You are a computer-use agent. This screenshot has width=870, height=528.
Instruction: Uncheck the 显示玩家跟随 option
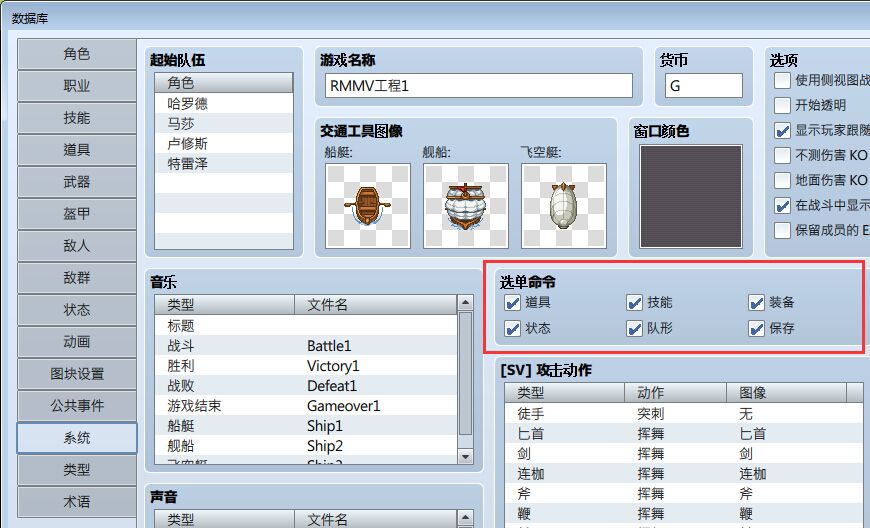(782, 130)
